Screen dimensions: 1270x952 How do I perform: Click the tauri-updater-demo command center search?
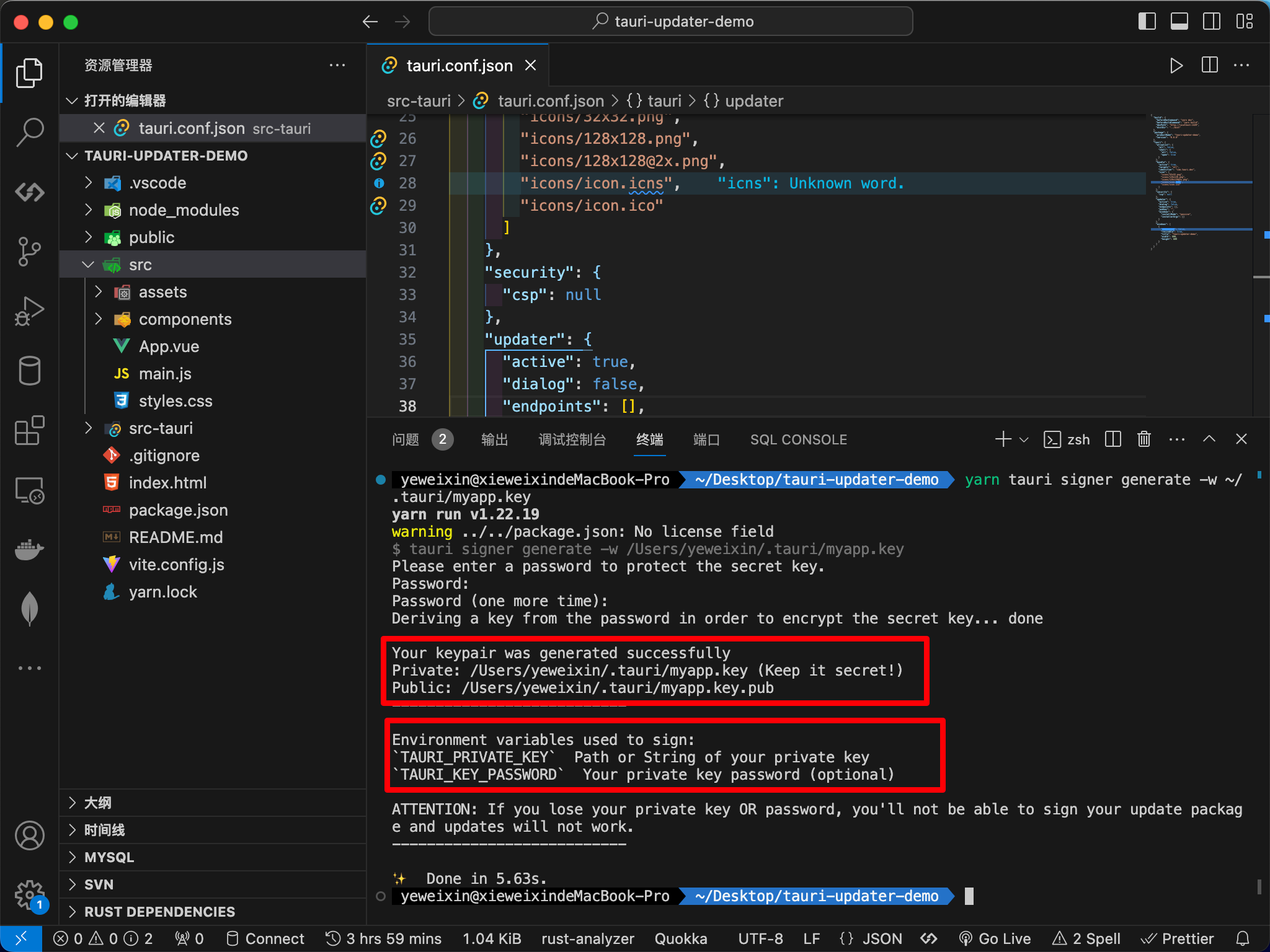point(670,22)
